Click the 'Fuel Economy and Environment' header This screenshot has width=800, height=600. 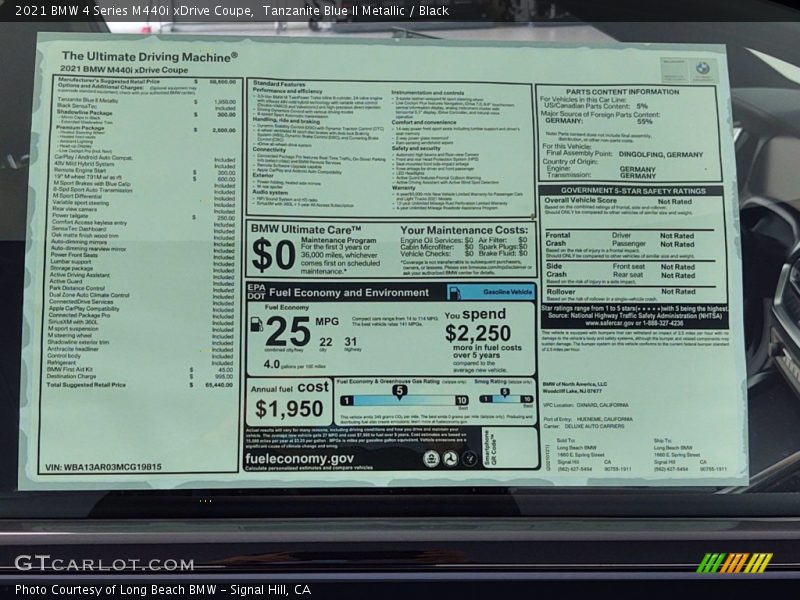[x=349, y=292]
